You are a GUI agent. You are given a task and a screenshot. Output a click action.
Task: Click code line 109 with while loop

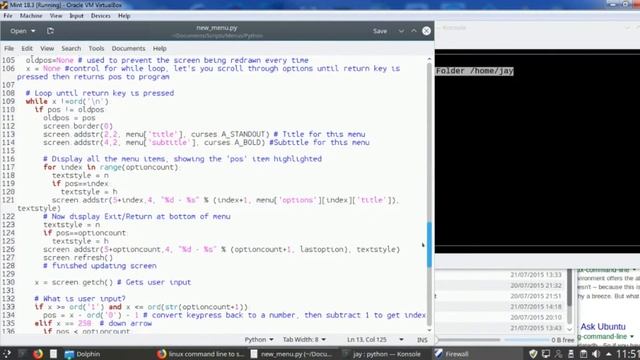click(x=67, y=101)
